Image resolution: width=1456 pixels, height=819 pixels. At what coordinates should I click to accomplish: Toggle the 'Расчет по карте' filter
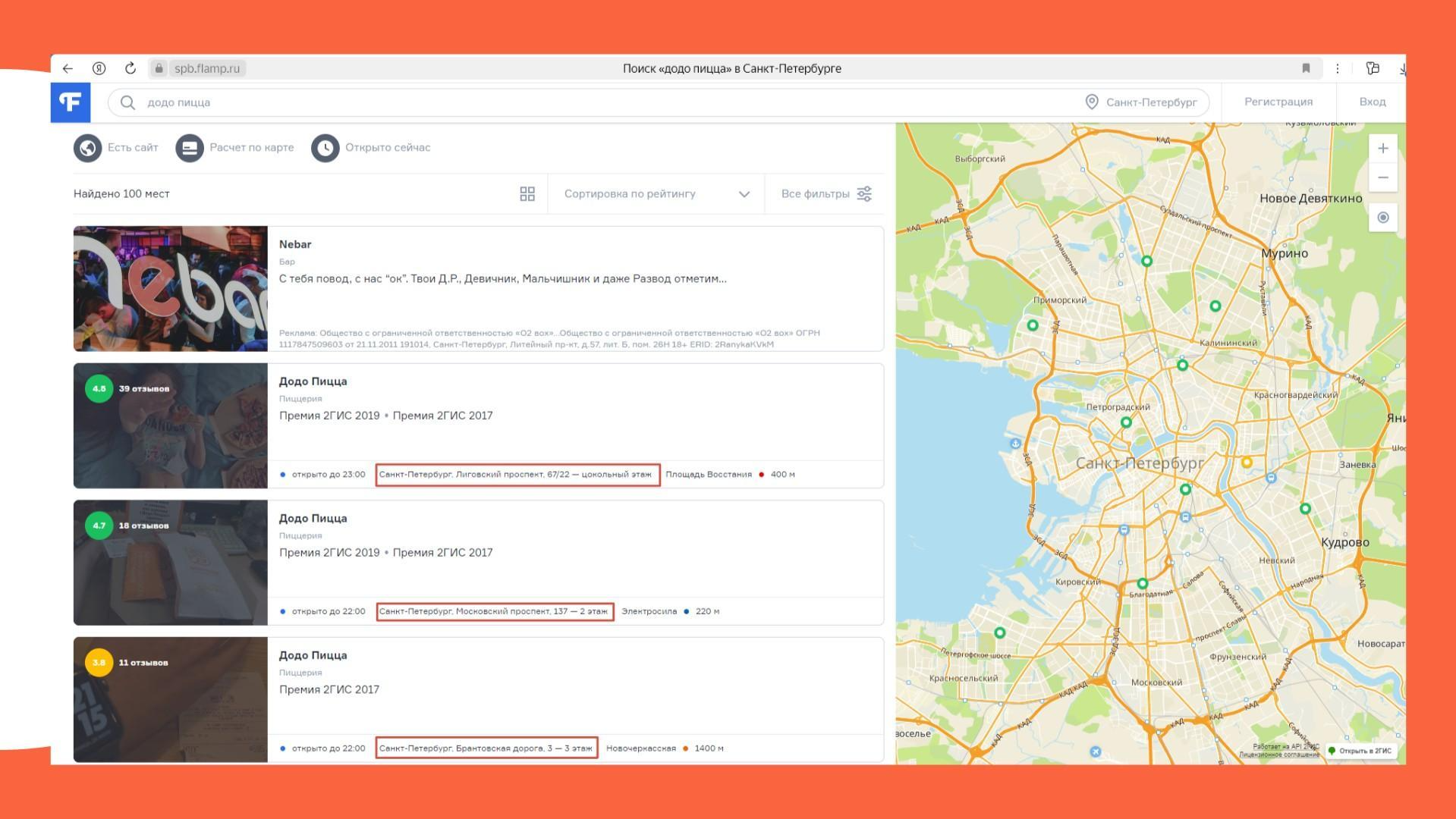(x=234, y=148)
